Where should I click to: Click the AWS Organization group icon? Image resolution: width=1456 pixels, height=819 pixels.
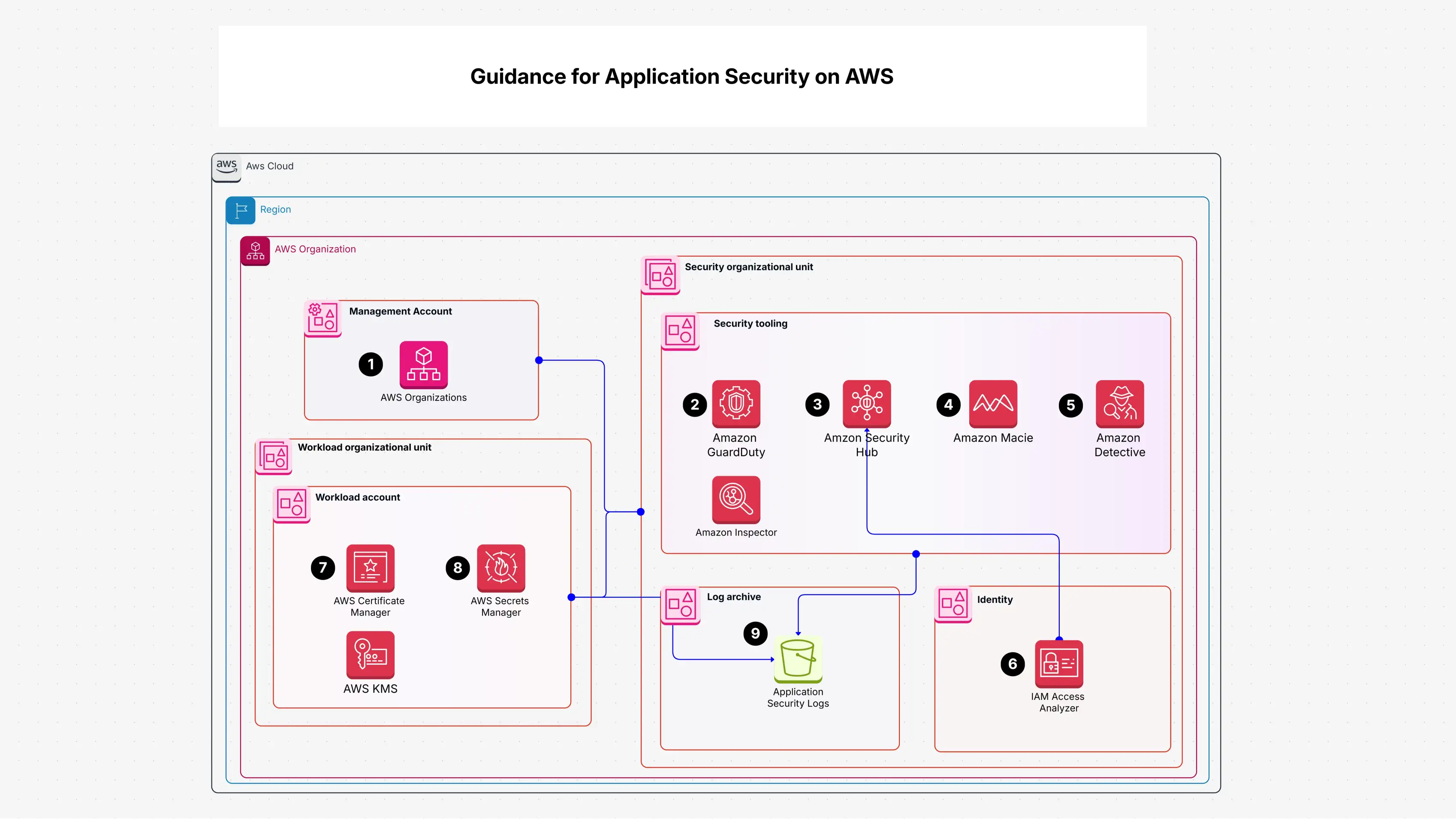click(255, 251)
